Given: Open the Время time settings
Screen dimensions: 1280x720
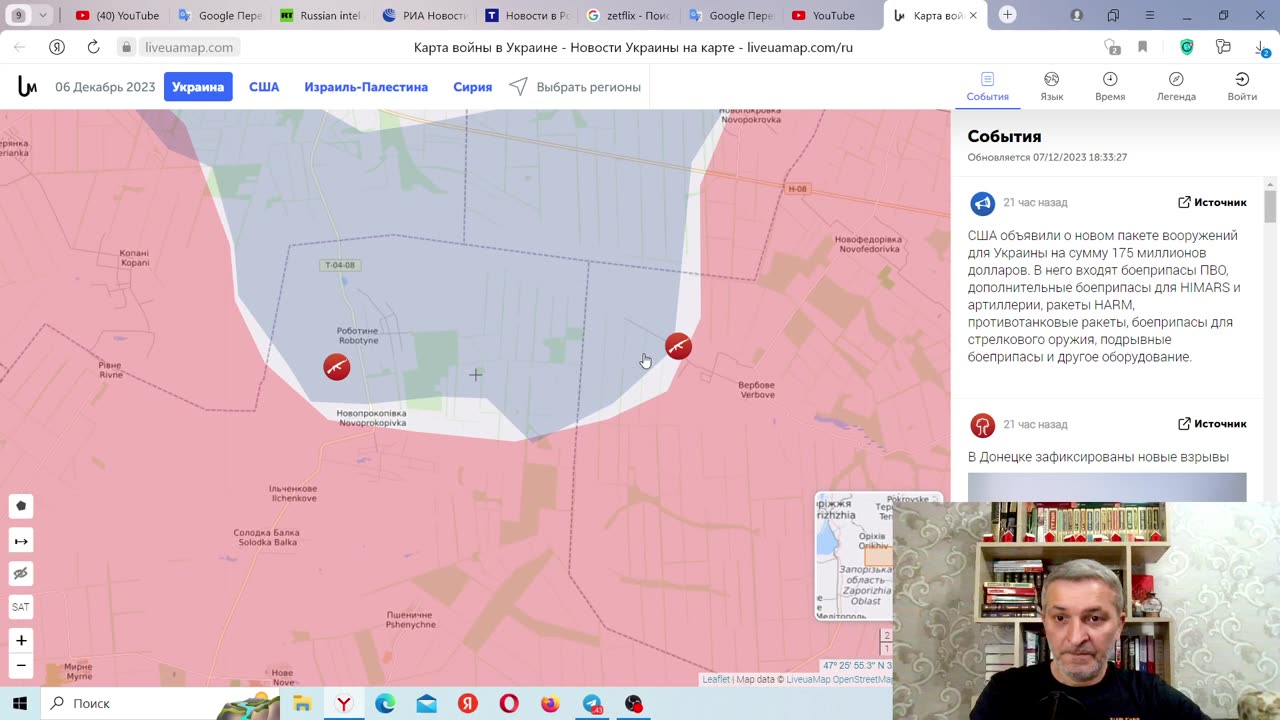Looking at the screenshot, I should pos(1110,87).
